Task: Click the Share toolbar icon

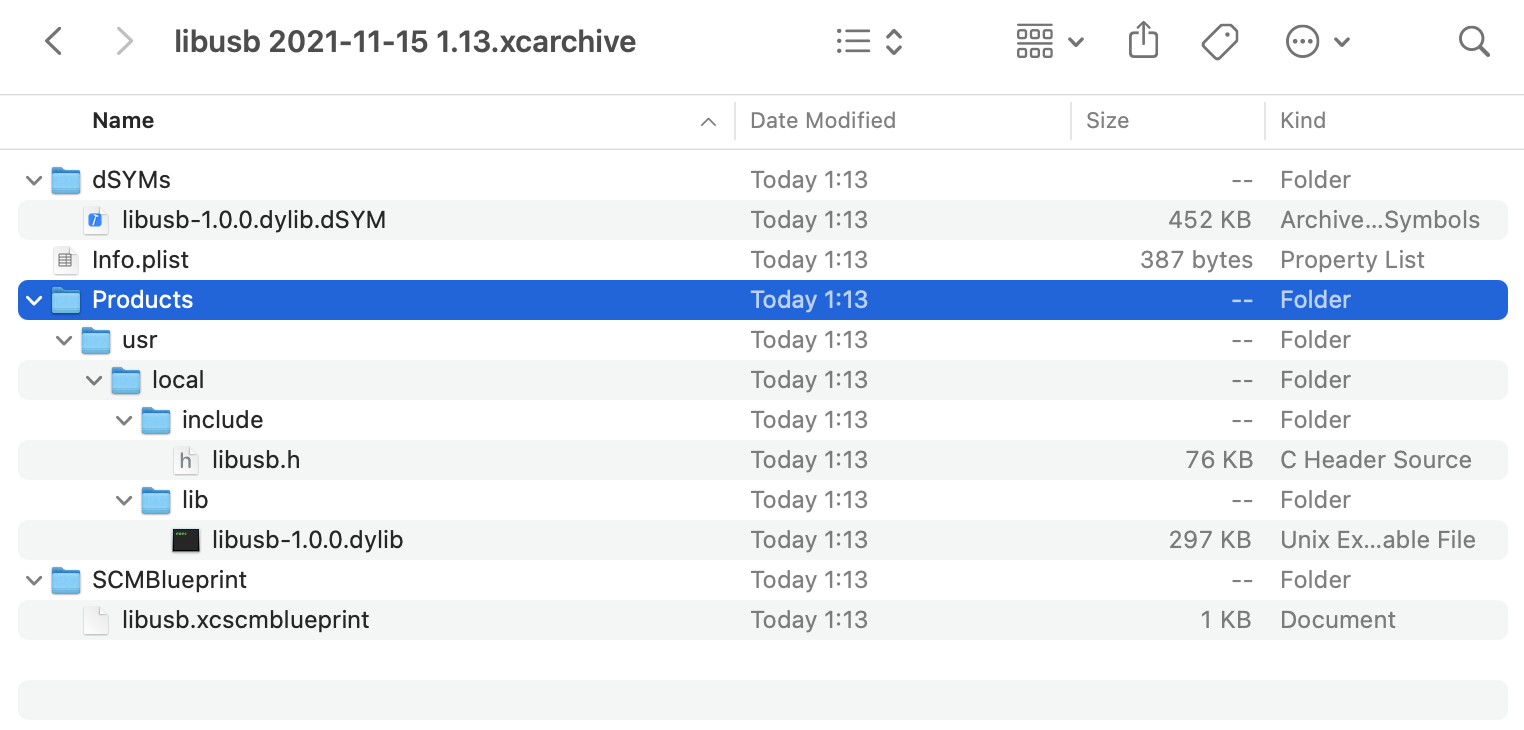Action: (1143, 41)
